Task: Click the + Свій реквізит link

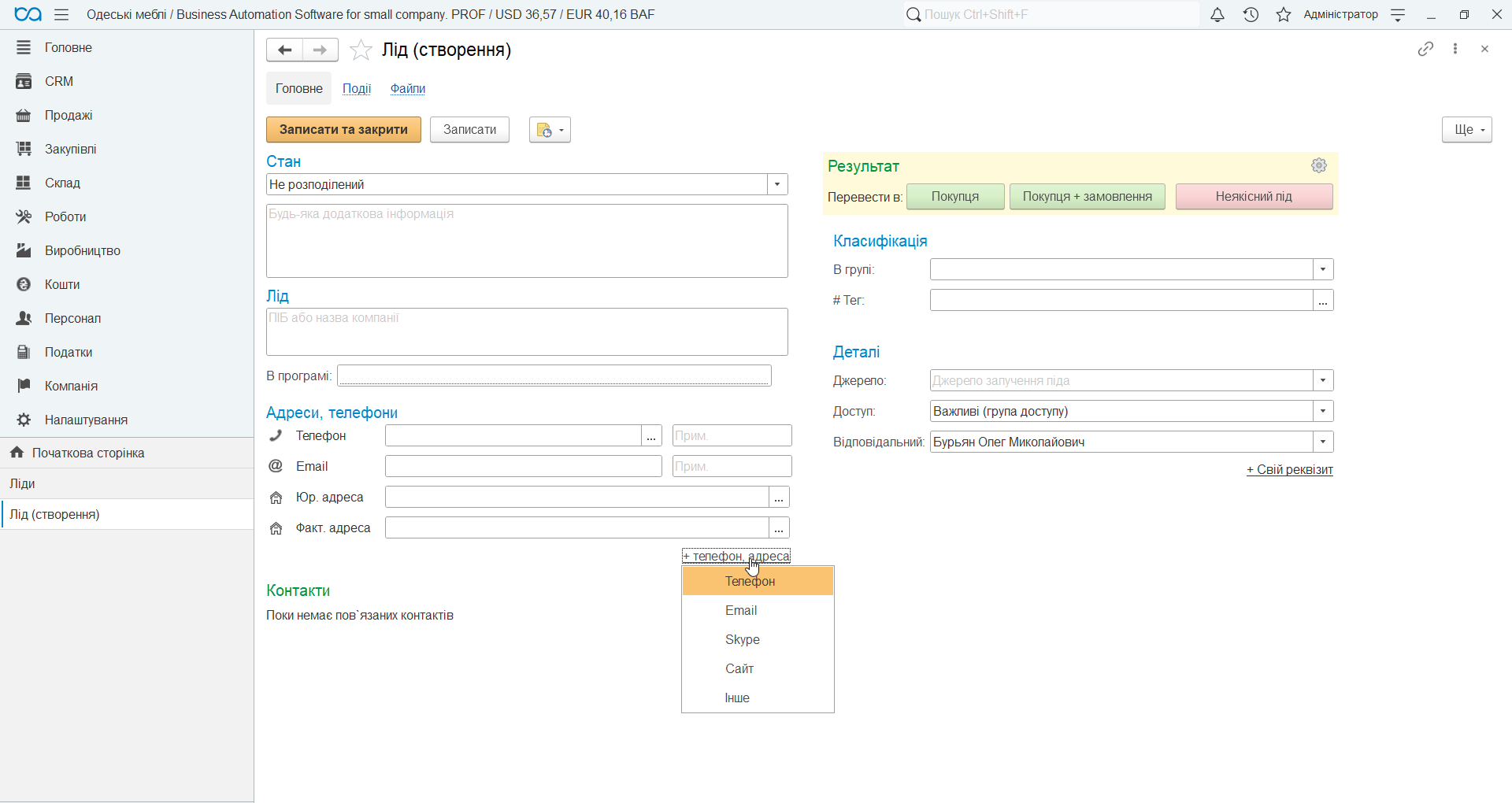Action: [x=1290, y=470]
